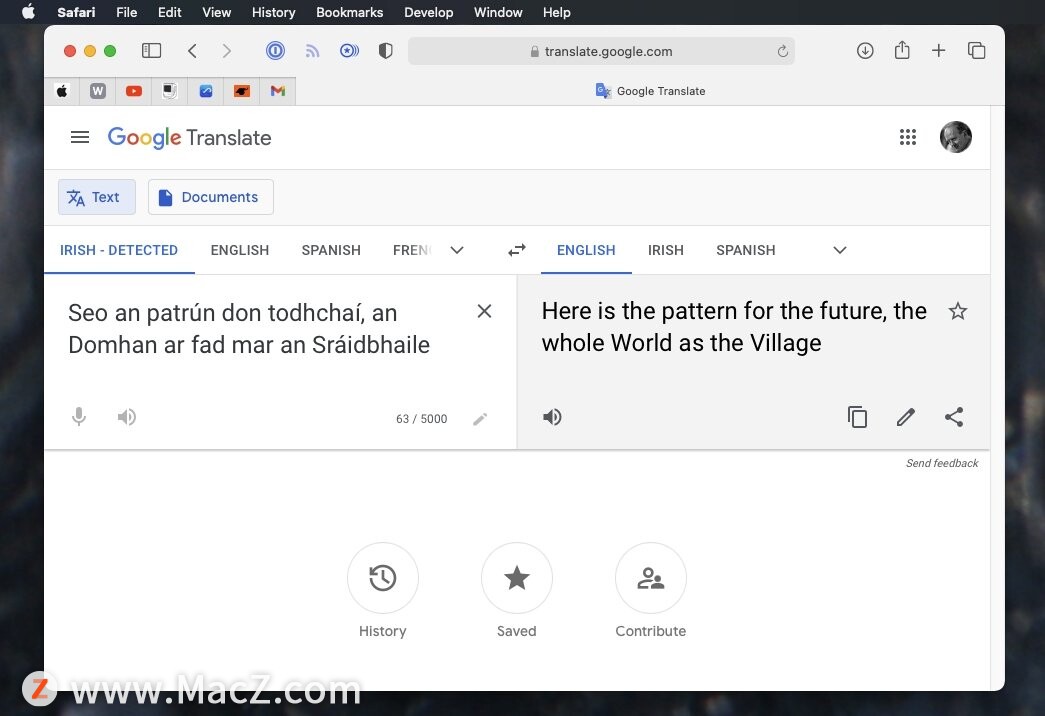The width and height of the screenshot is (1045, 716).
Task: Open the pinned YouTube tab
Action: 134,91
